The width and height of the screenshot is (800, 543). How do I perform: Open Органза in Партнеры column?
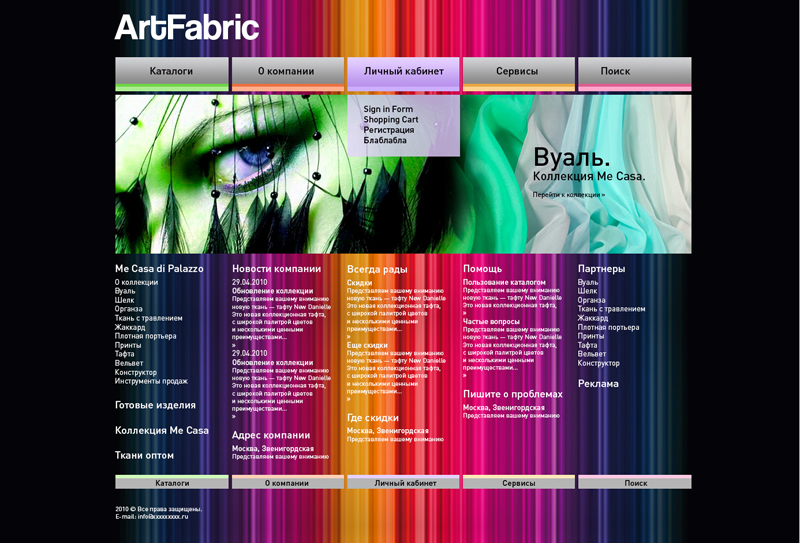[591, 300]
